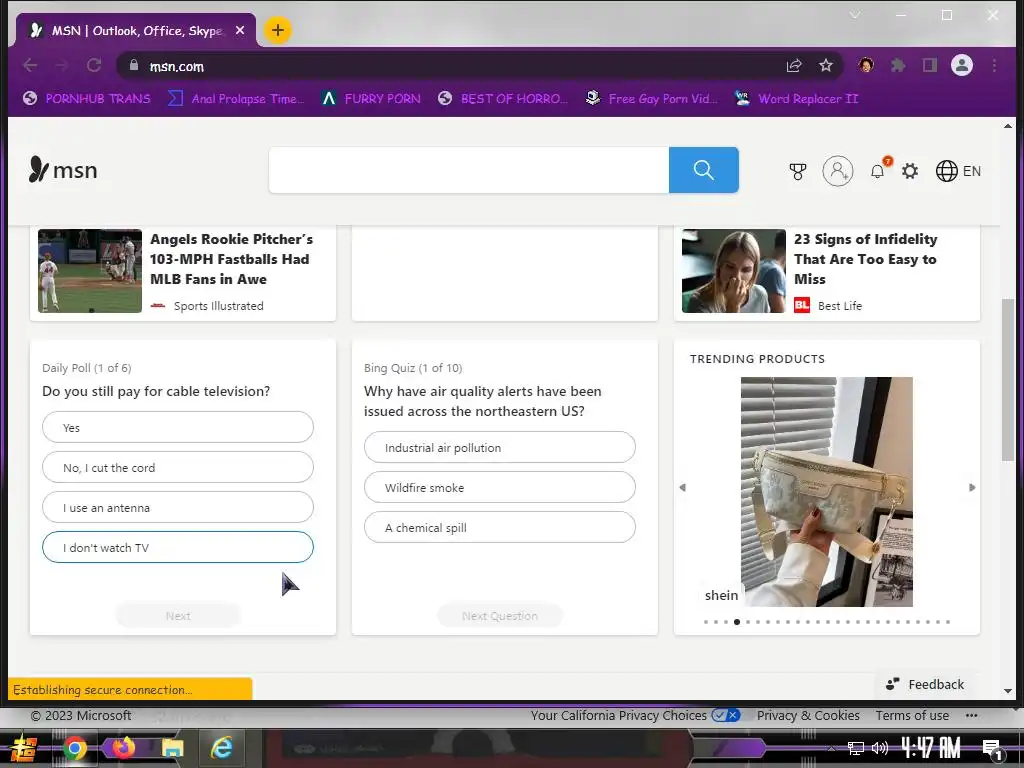The height and width of the screenshot is (768, 1024).
Task: Expand footer more options ellipsis
Action: pyautogui.click(x=972, y=715)
